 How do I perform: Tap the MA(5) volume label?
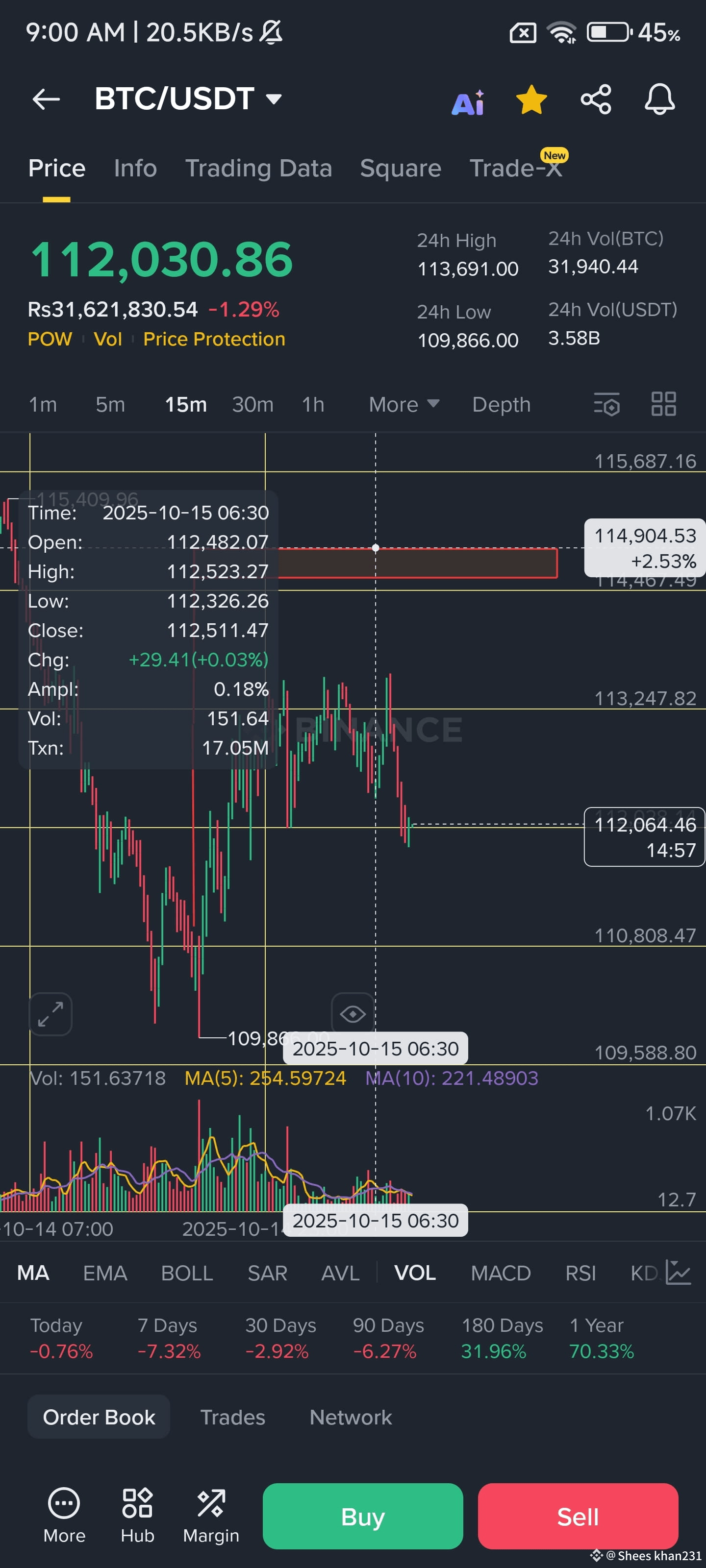click(265, 1078)
